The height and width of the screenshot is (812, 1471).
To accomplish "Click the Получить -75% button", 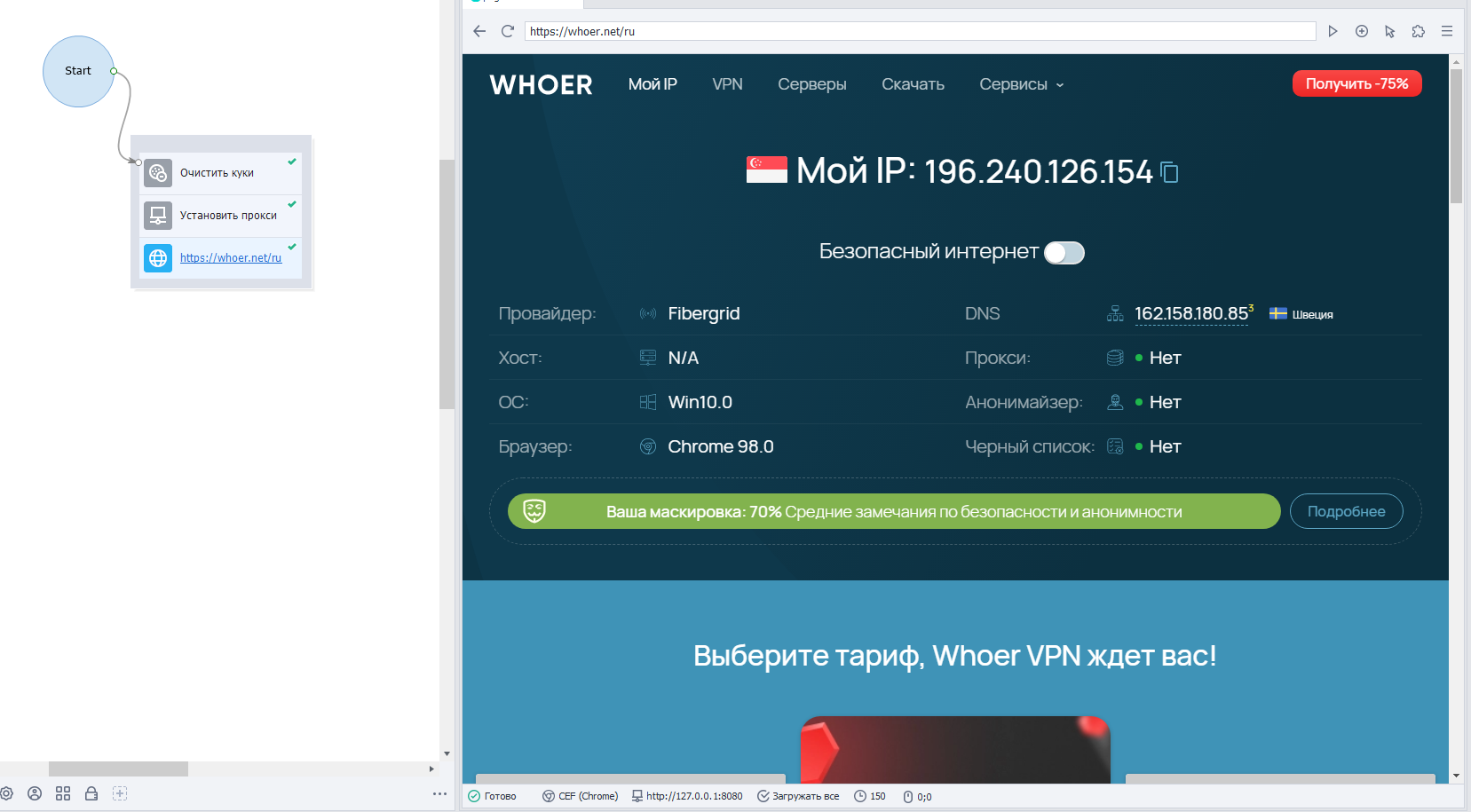I will tap(1356, 83).
